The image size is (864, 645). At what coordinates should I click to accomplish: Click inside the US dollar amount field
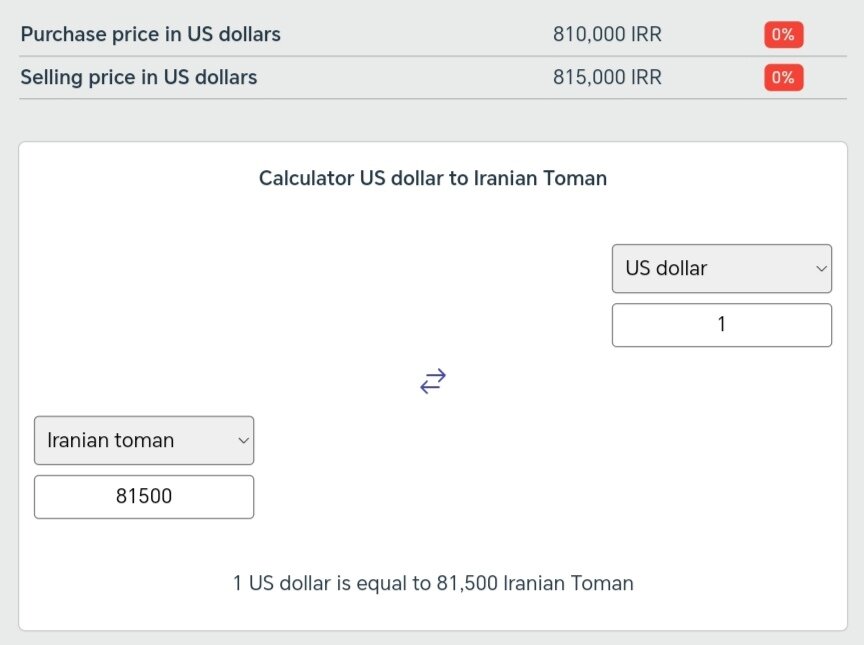tap(721, 324)
